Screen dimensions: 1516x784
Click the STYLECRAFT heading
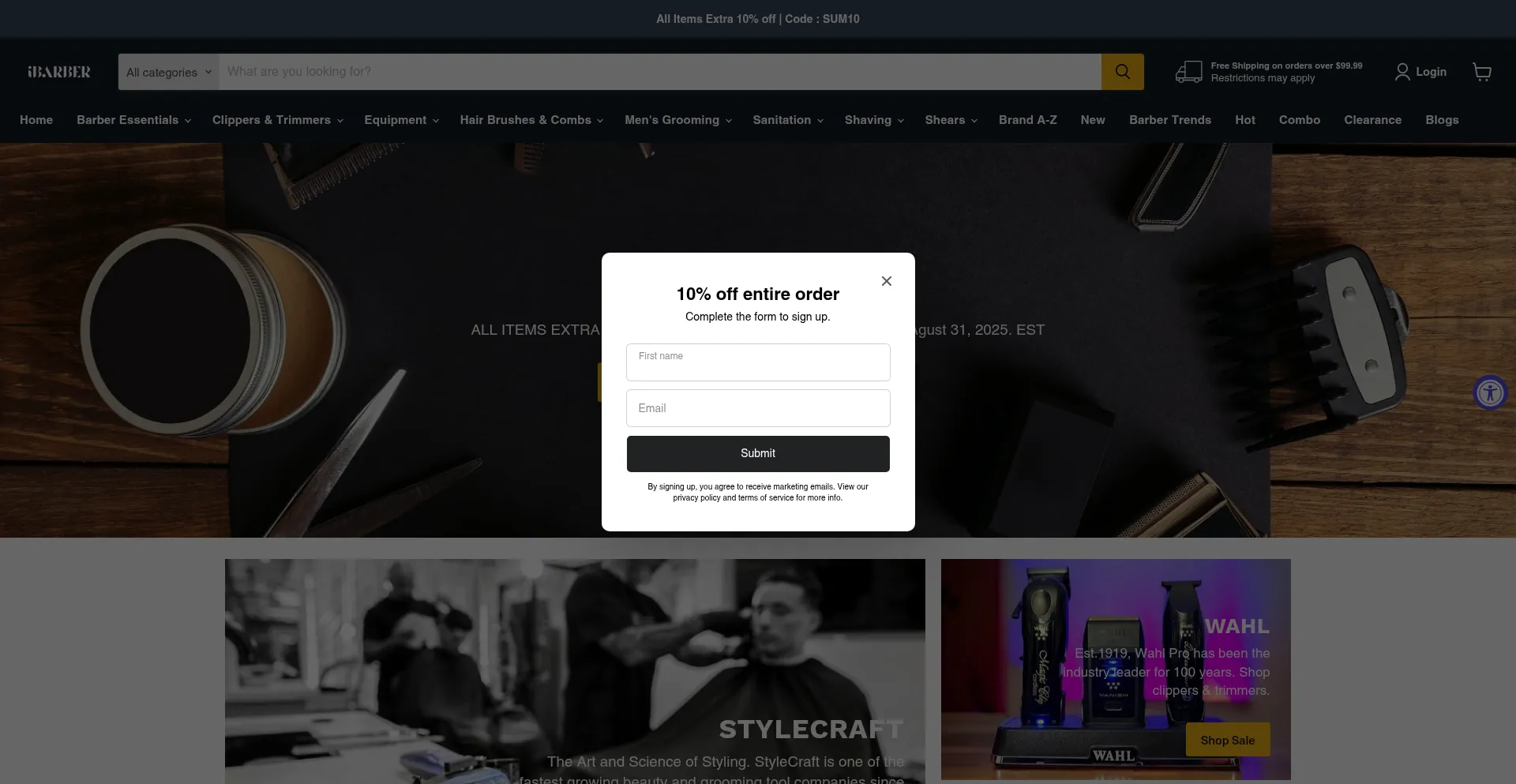[811, 730]
